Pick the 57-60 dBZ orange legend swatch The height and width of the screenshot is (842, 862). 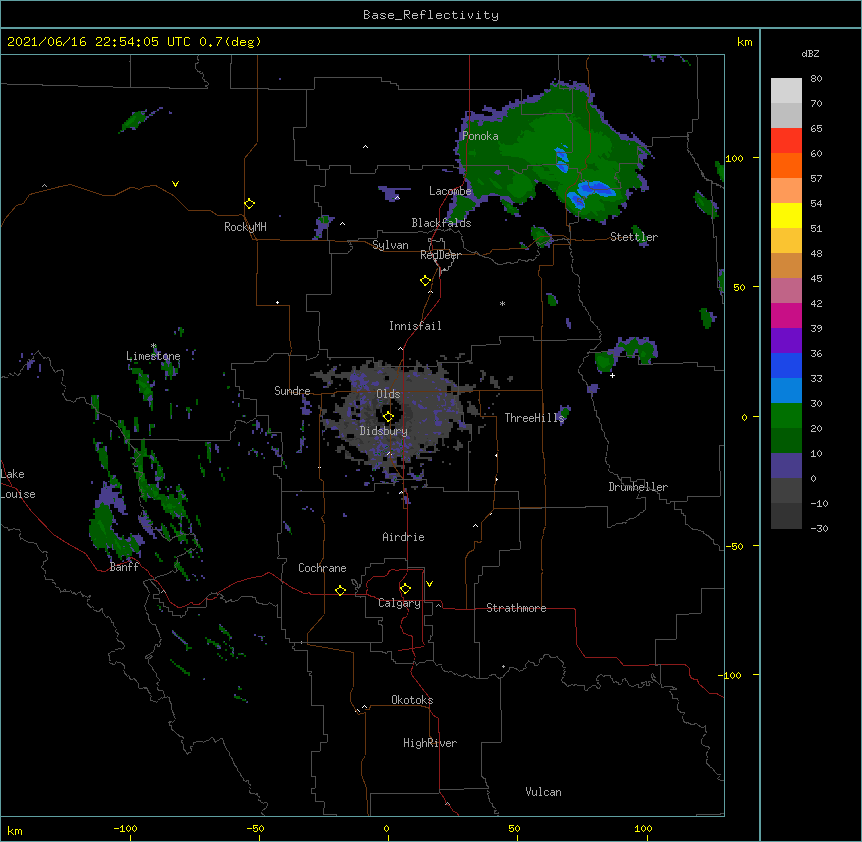786,165
